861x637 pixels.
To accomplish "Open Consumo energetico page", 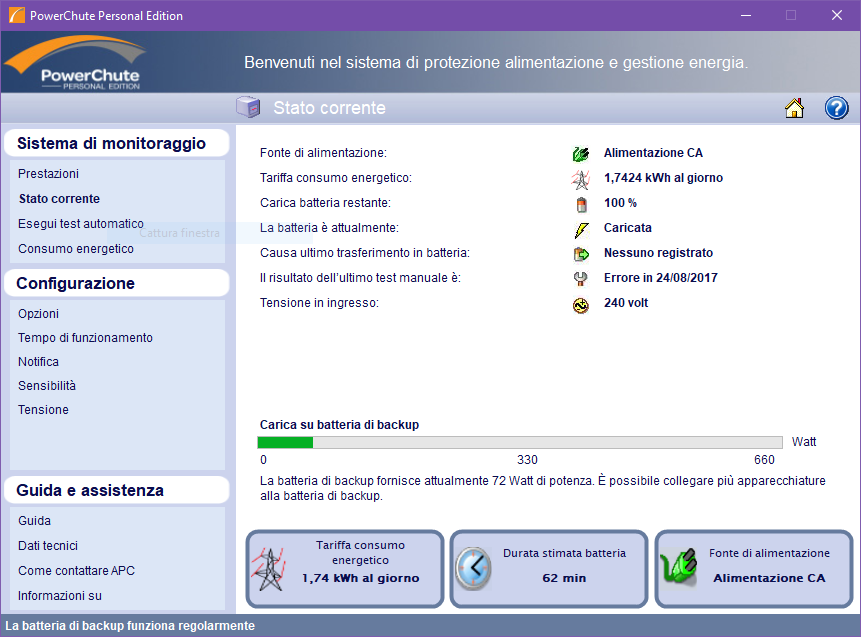I will coord(76,249).
